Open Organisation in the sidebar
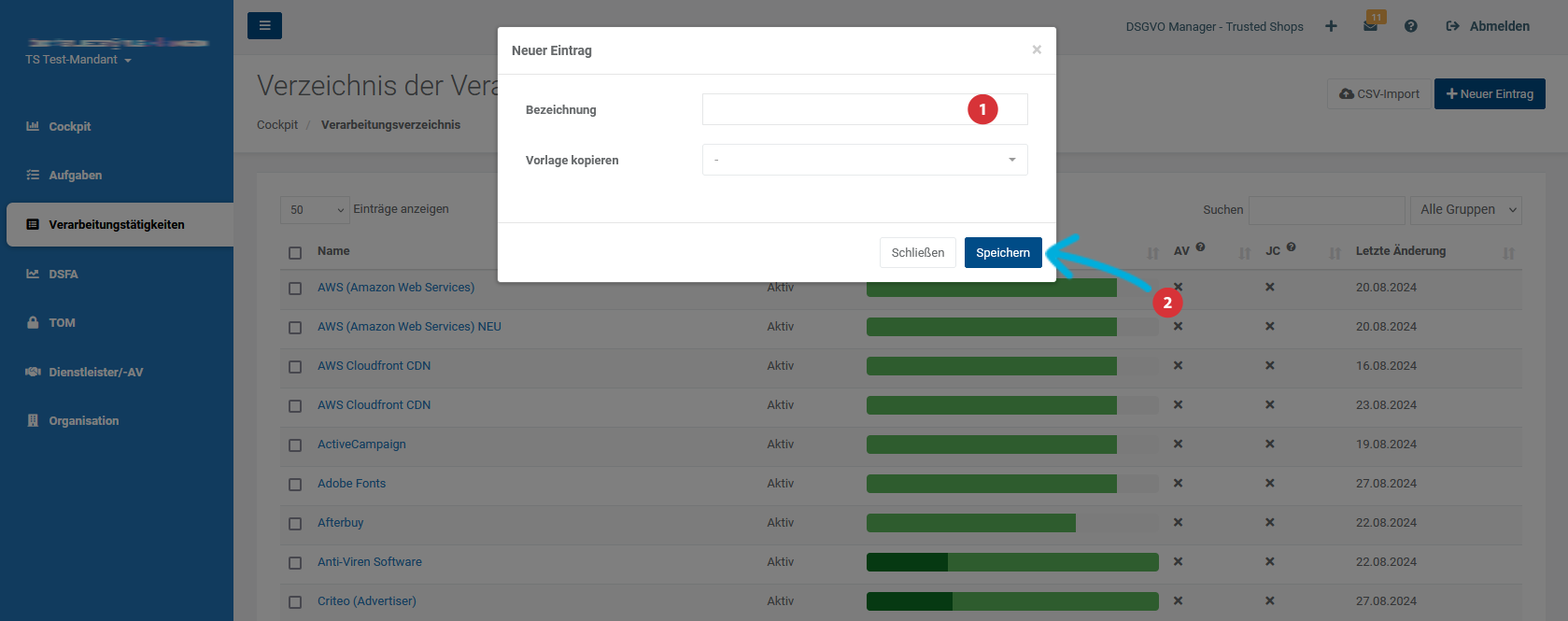Viewport: 1568px width, 621px height. click(84, 420)
